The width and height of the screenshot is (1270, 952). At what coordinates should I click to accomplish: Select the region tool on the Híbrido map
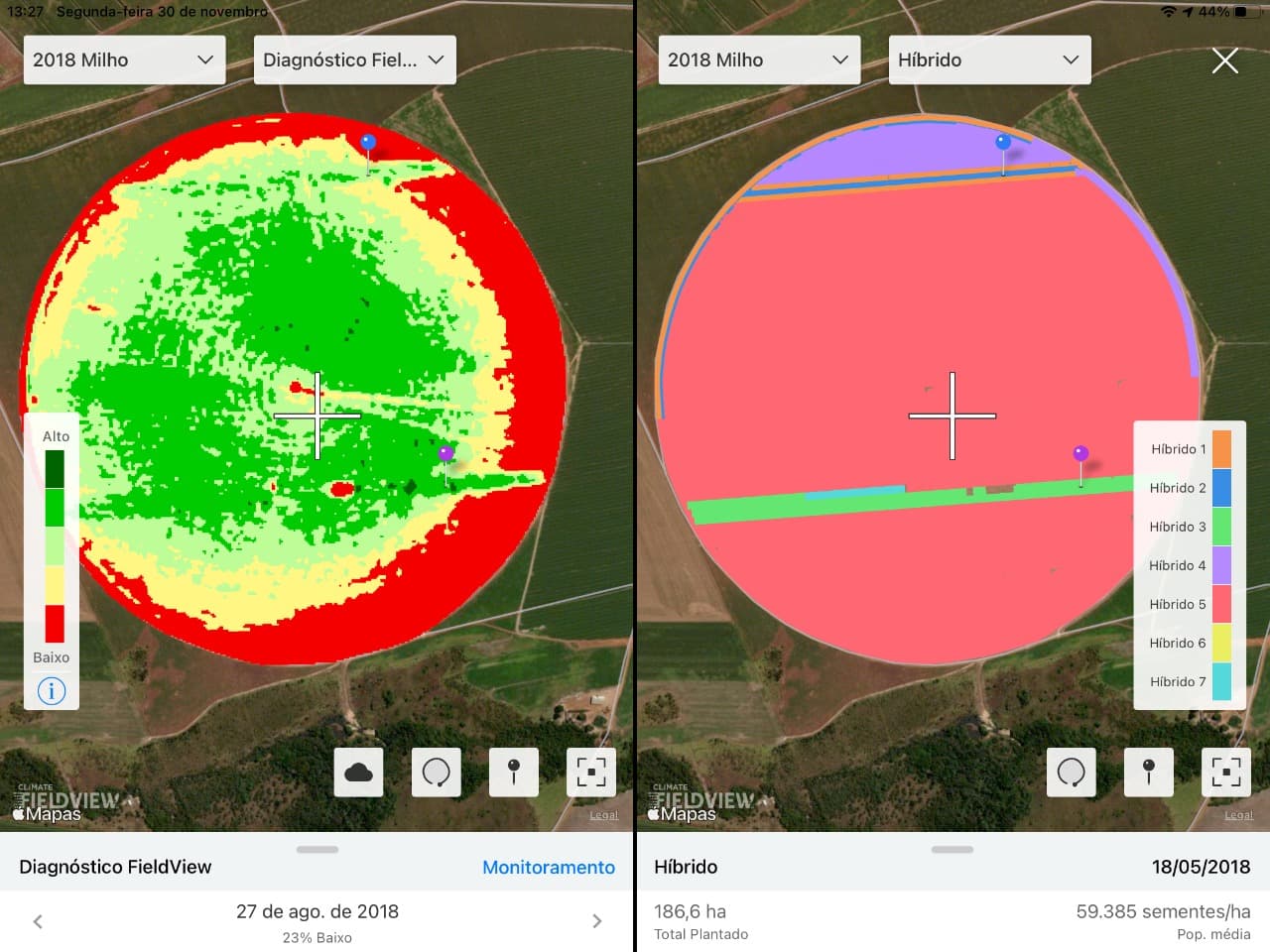click(x=1071, y=773)
